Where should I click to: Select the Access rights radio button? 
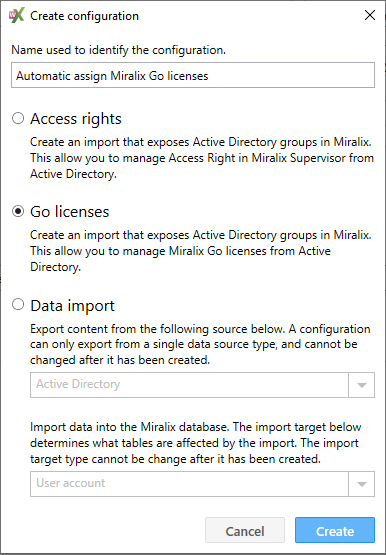click(x=18, y=118)
